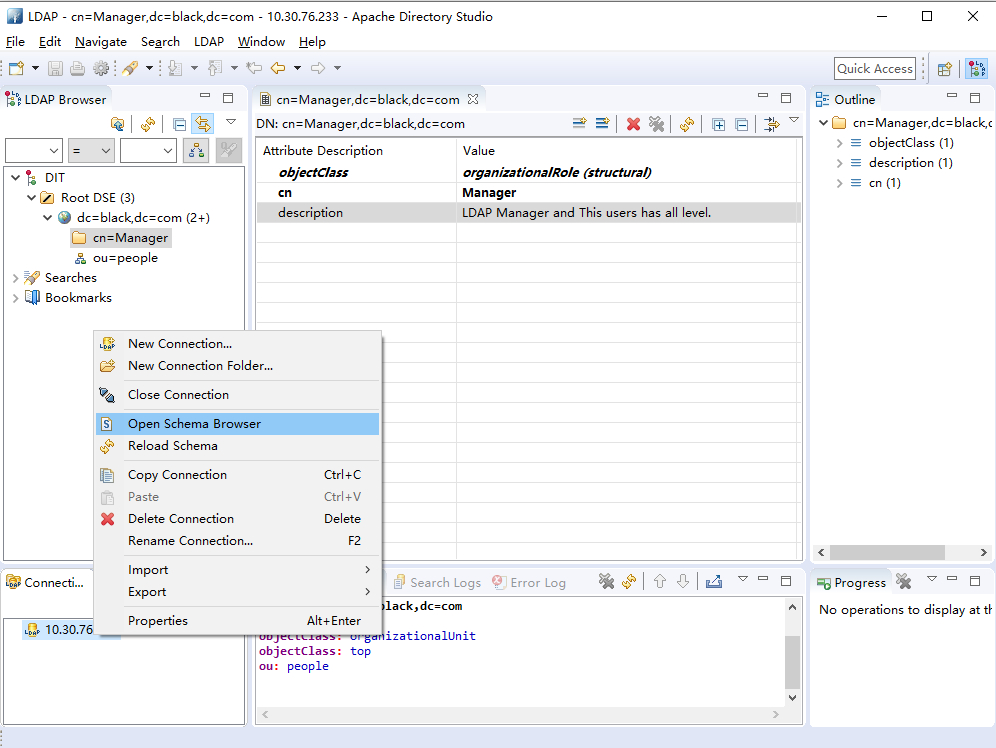Click red Delete Value icon in entry editor
The image size is (996, 748).
[x=633, y=124]
